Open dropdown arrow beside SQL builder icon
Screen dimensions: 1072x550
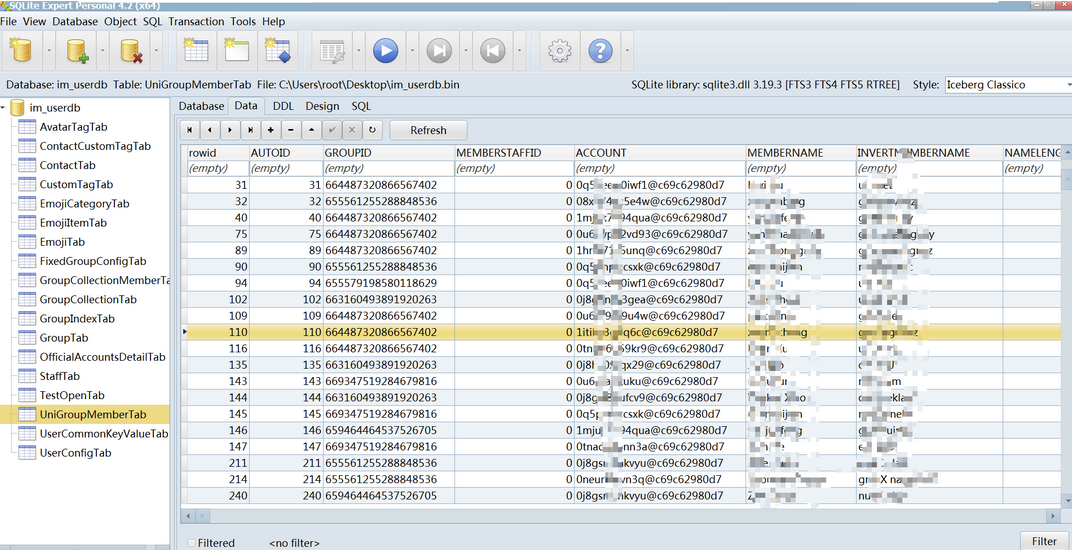pos(359,51)
